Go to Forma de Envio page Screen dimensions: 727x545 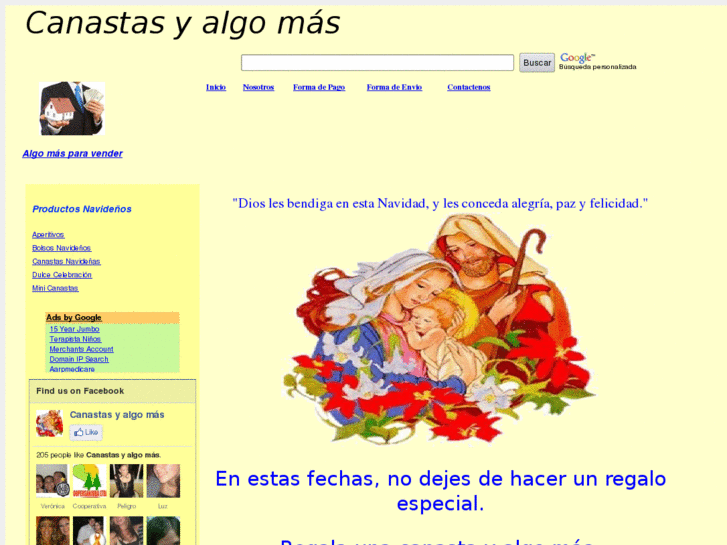pos(394,87)
